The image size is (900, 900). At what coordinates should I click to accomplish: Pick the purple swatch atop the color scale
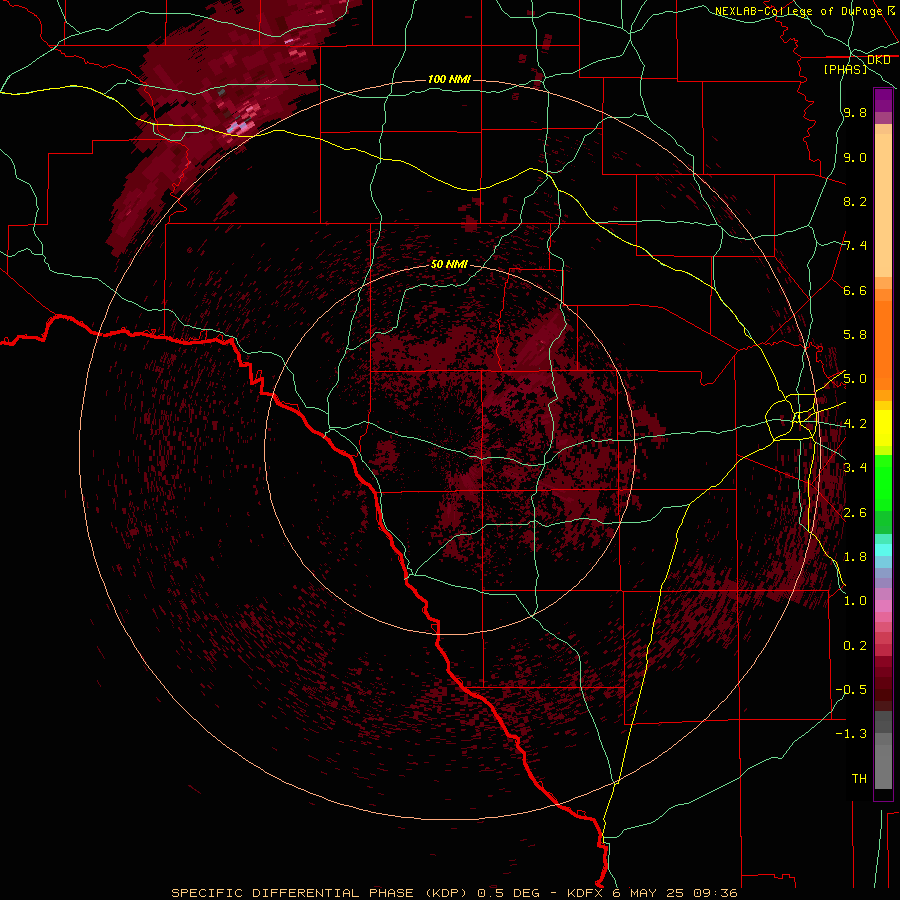click(883, 100)
